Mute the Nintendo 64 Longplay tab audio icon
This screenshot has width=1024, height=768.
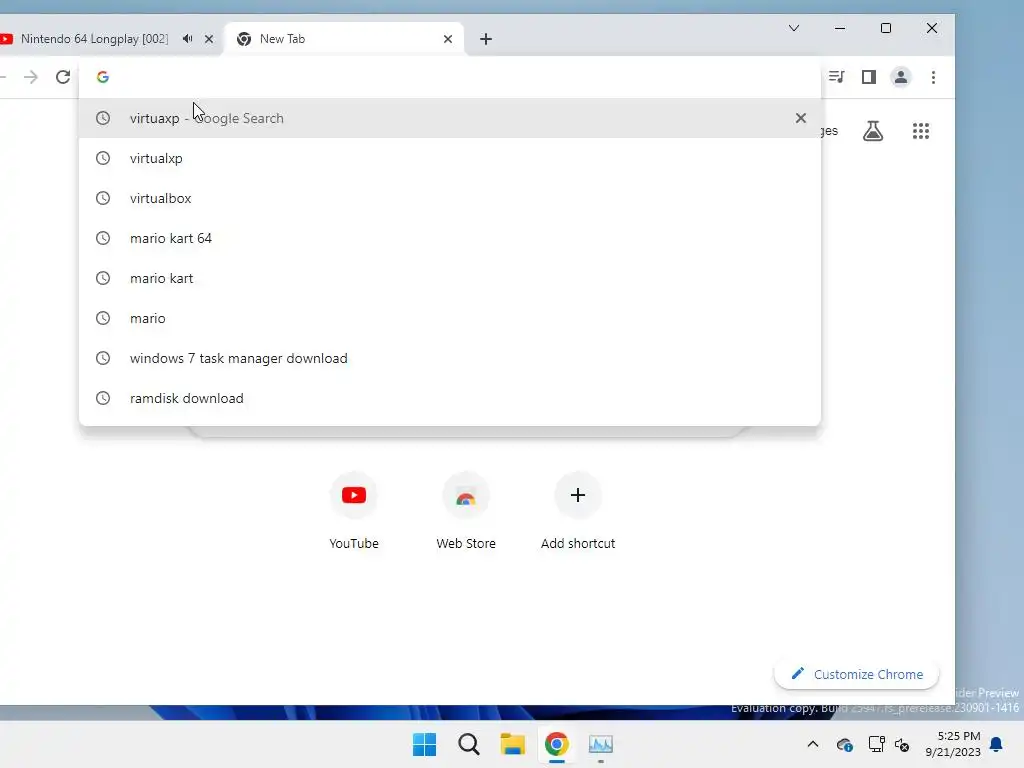click(187, 39)
